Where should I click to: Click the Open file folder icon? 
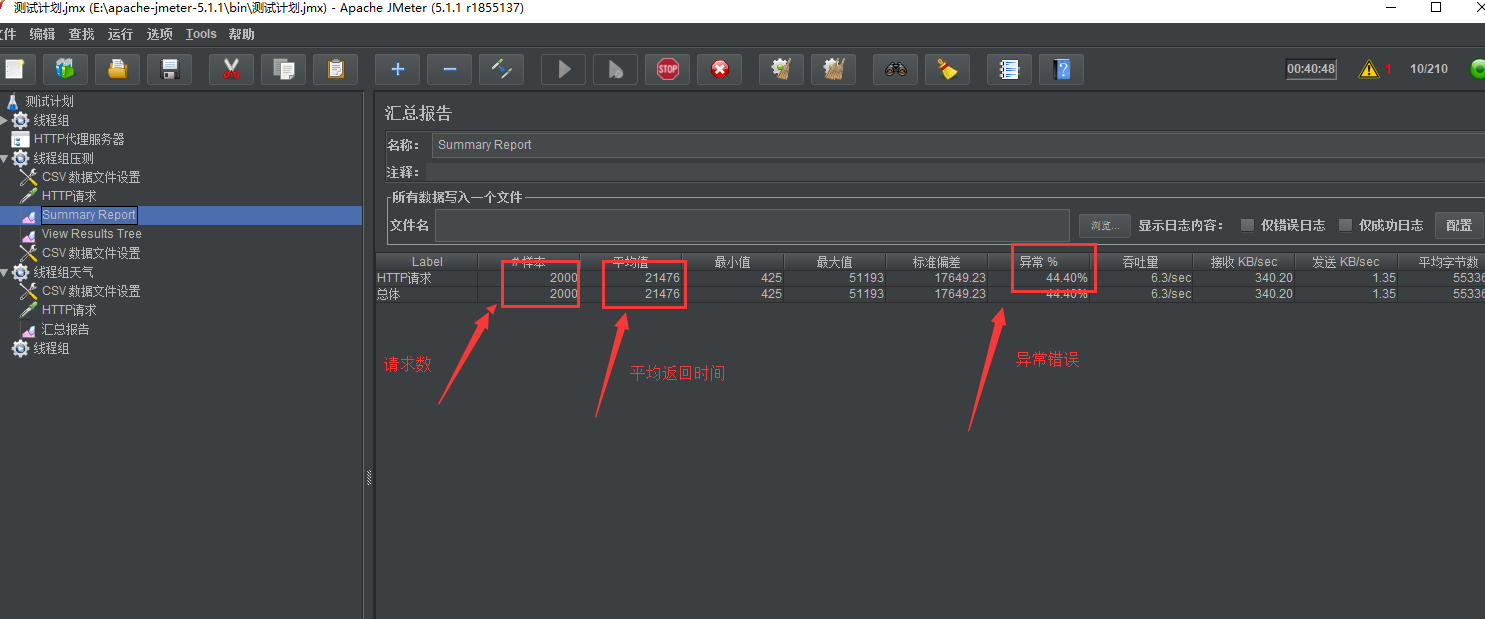117,69
